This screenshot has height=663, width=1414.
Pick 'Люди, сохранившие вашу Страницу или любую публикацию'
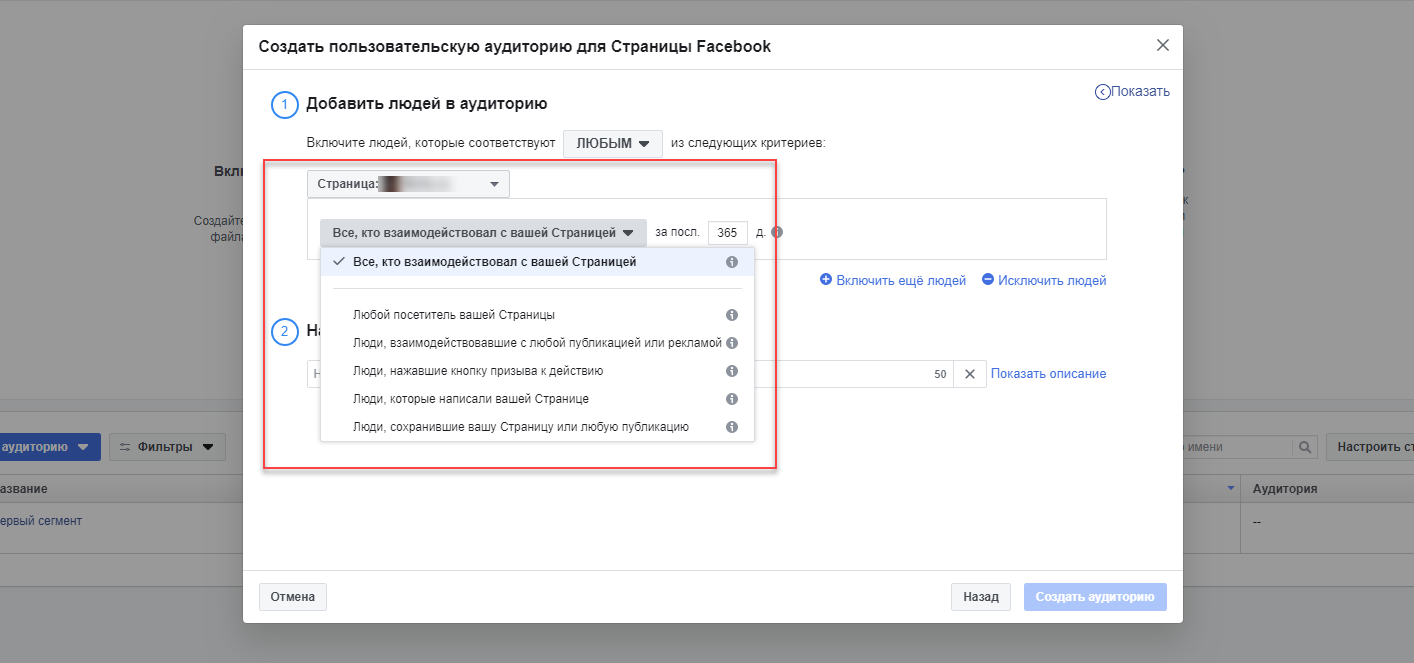tap(537, 427)
